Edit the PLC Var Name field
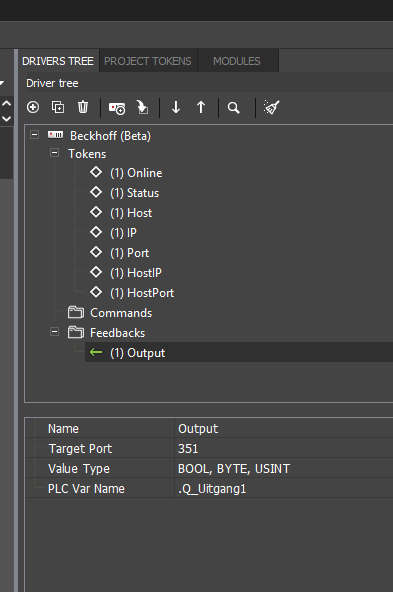This screenshot has height=592, width=393. pyautogui.click(x=285, y=489)
